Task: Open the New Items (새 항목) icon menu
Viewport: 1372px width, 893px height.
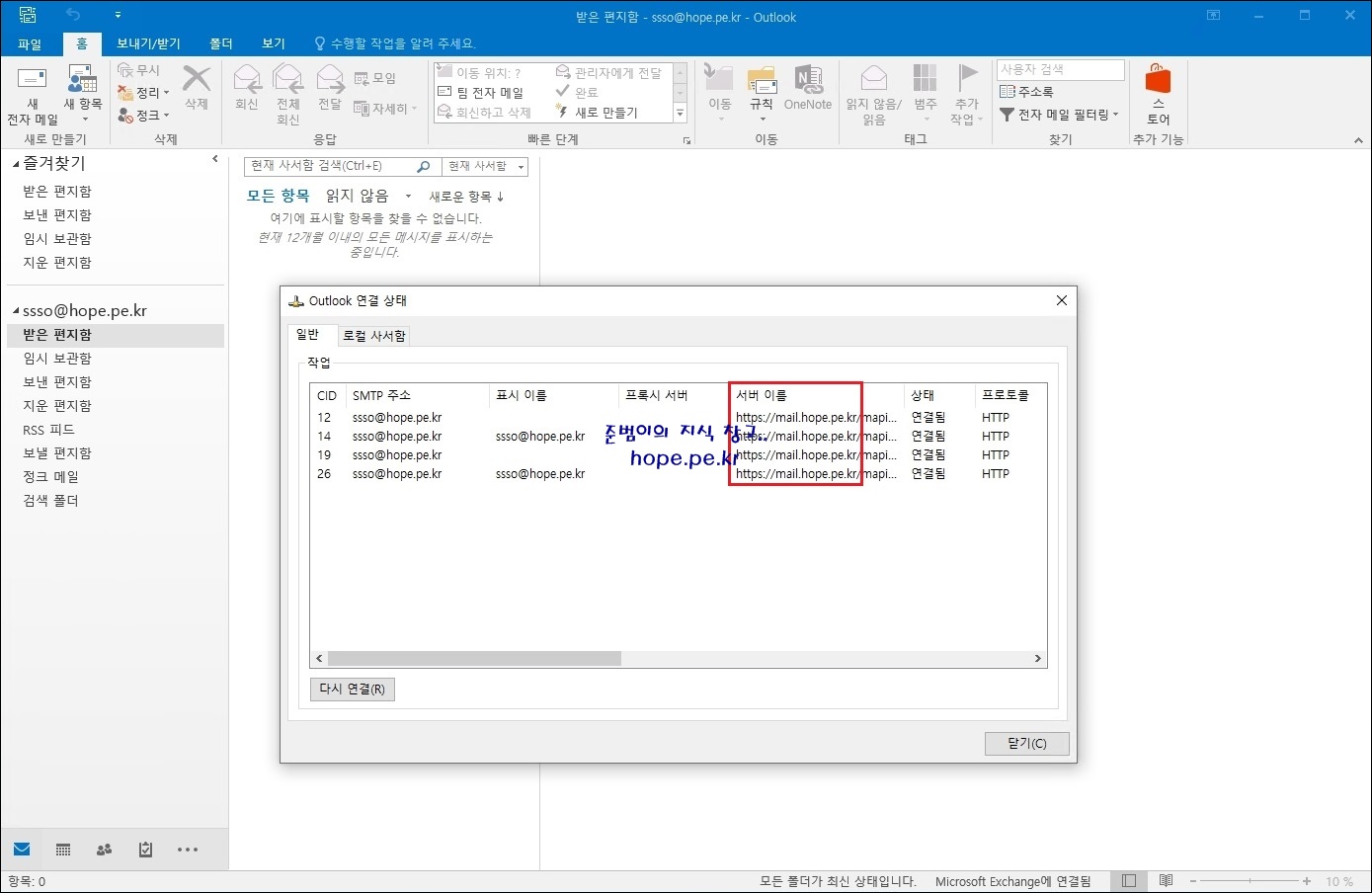Action: pos(82,80)
